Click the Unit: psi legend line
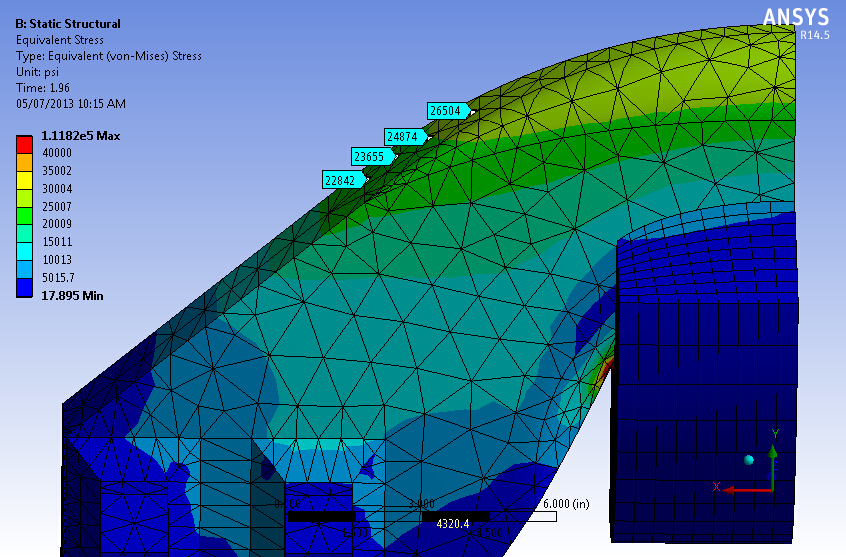 pos(39,72)
